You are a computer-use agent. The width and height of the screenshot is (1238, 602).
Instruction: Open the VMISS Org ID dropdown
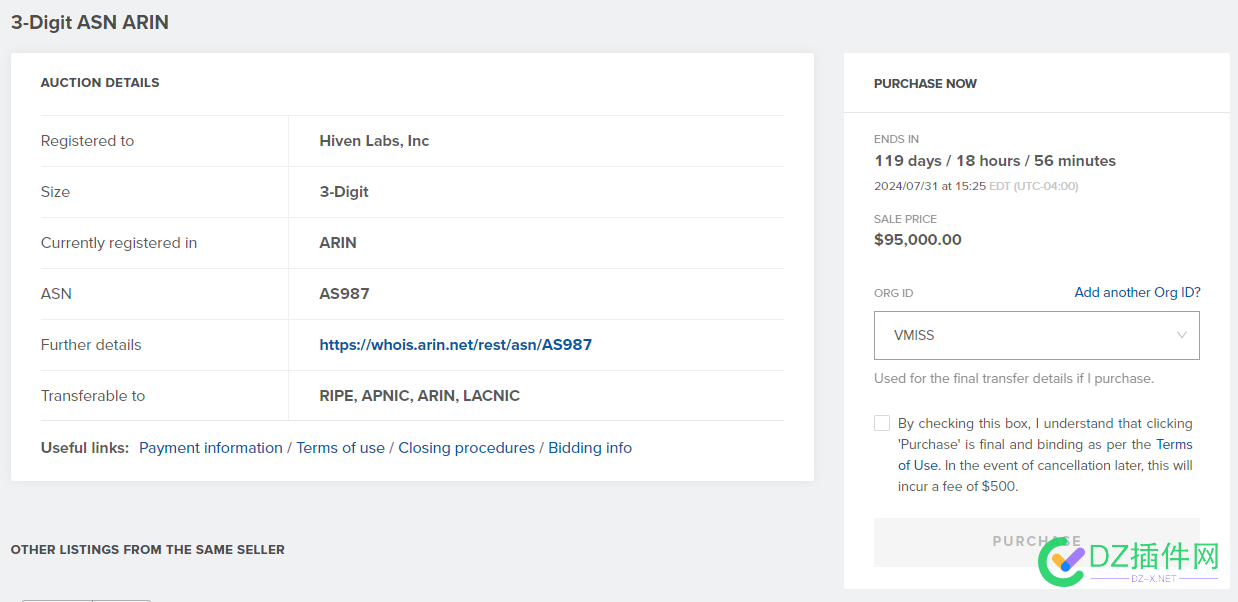coord(1036,335)
